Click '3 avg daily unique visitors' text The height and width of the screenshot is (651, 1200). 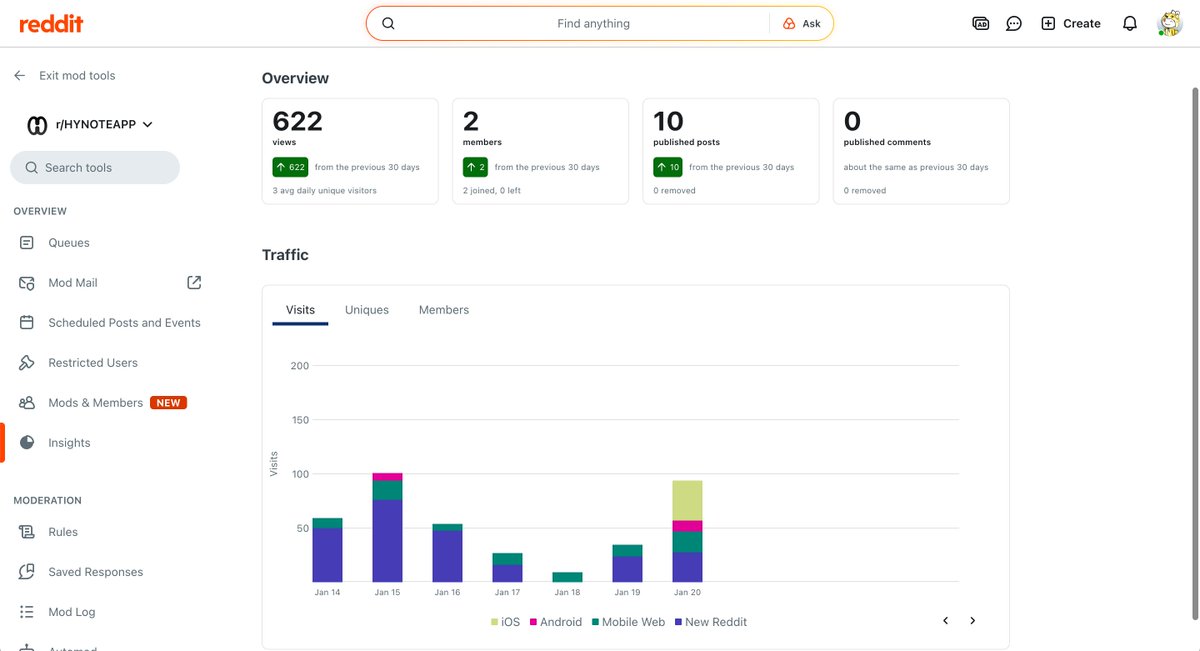click(324, 190)
